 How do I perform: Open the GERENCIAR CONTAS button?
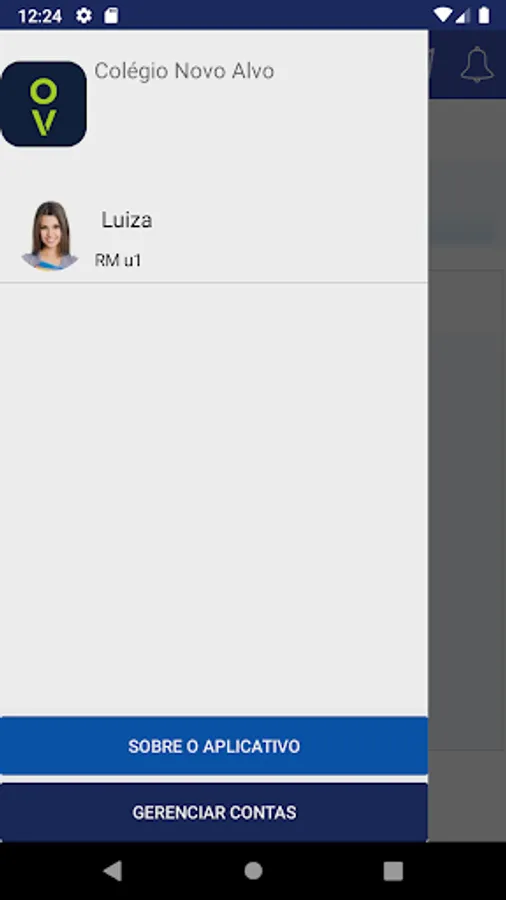coord(214,812)
